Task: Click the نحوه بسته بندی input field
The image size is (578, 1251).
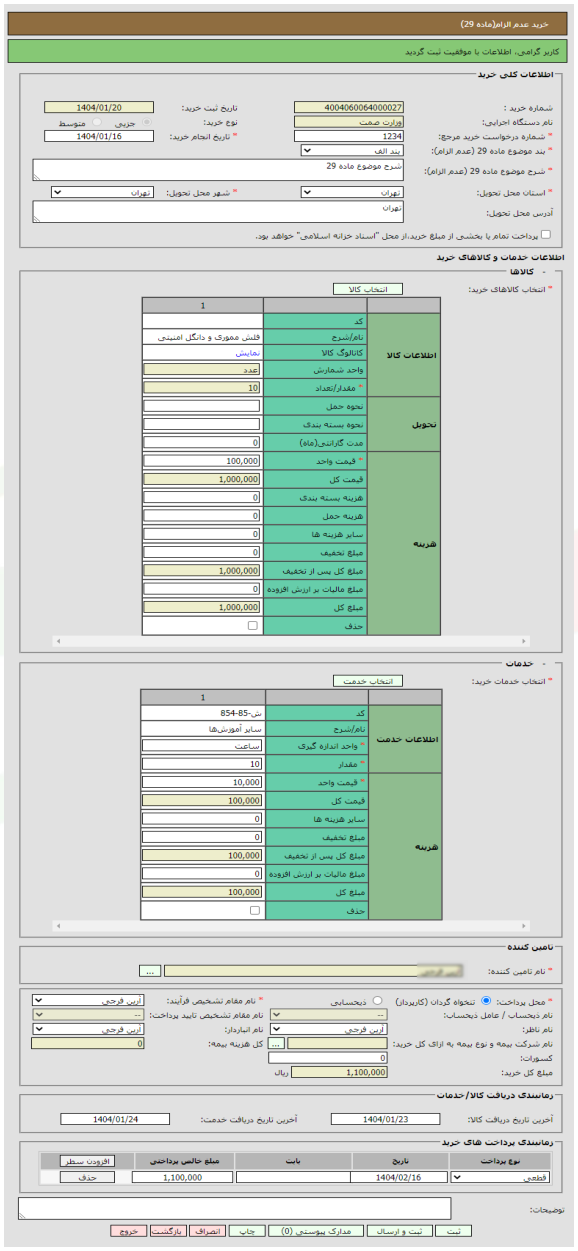Action: point(202,424)
